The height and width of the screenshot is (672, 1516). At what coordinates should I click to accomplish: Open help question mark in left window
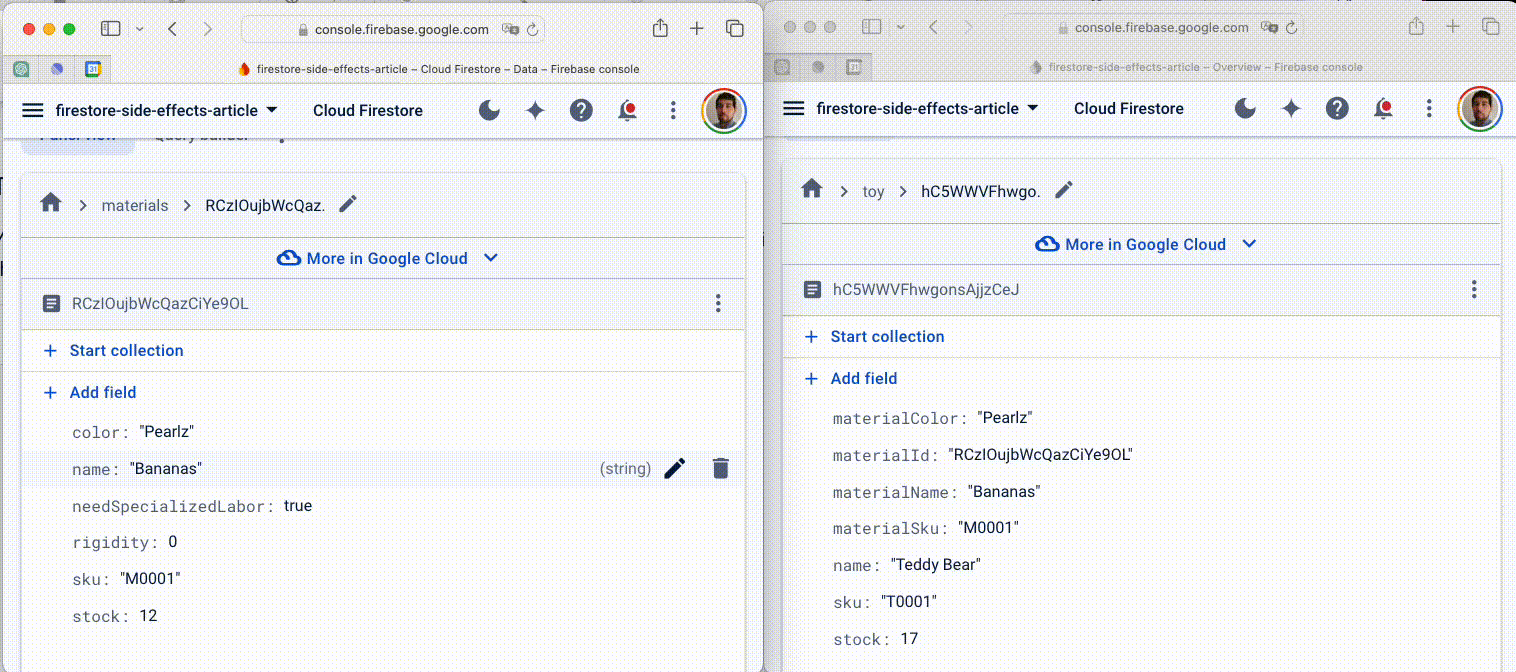pyautogui.click(x=581, y=110)
